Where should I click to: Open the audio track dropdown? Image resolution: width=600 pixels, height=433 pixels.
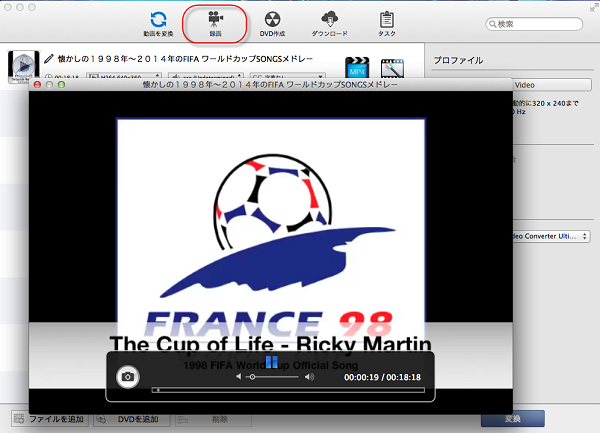206,76
